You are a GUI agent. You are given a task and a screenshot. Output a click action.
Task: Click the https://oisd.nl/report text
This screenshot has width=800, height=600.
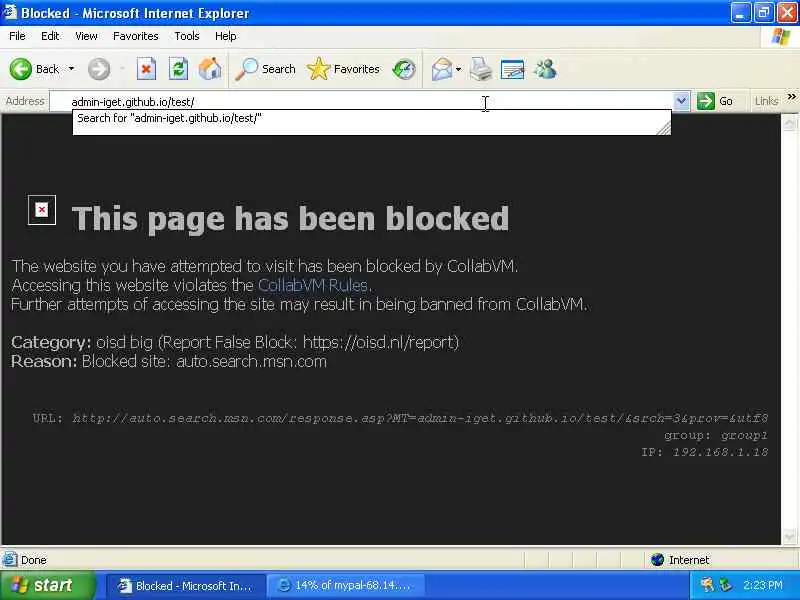[x=378, y=342]
